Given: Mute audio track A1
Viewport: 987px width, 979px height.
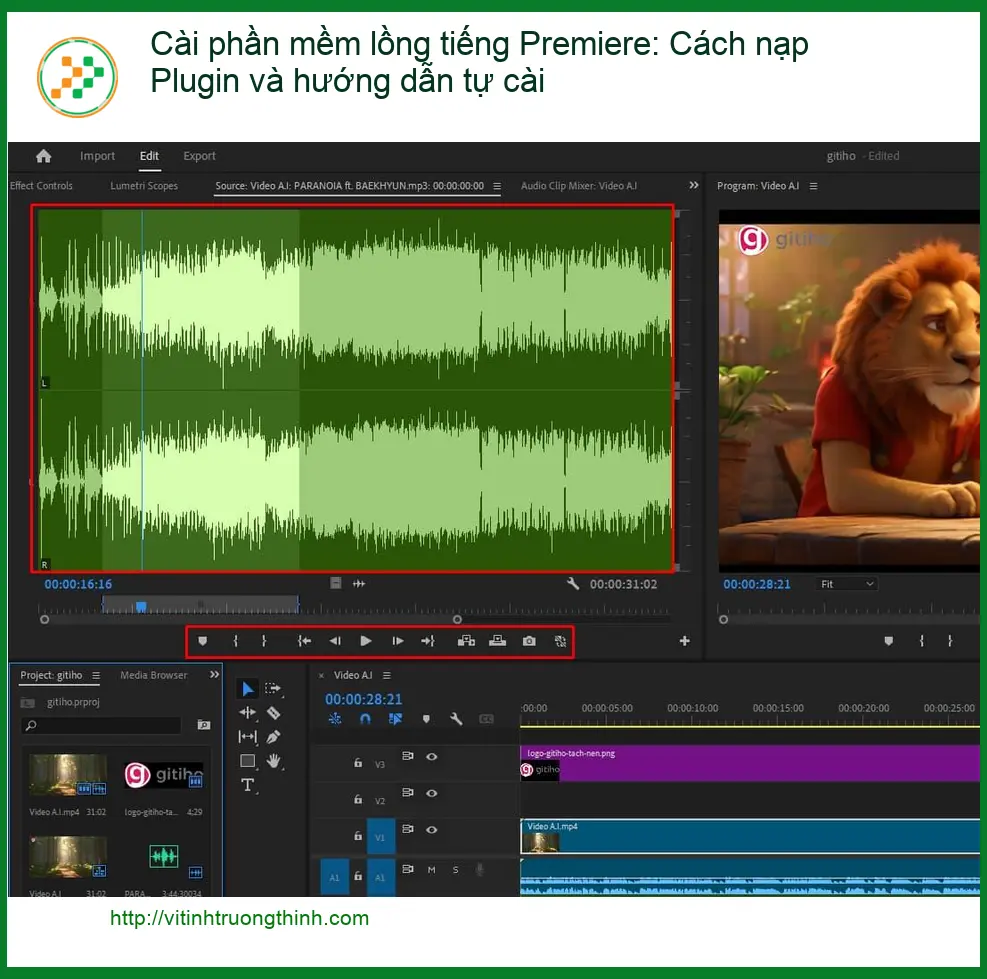Looking at the screenshot, I should pyautogui.click(x=431, y=869).
